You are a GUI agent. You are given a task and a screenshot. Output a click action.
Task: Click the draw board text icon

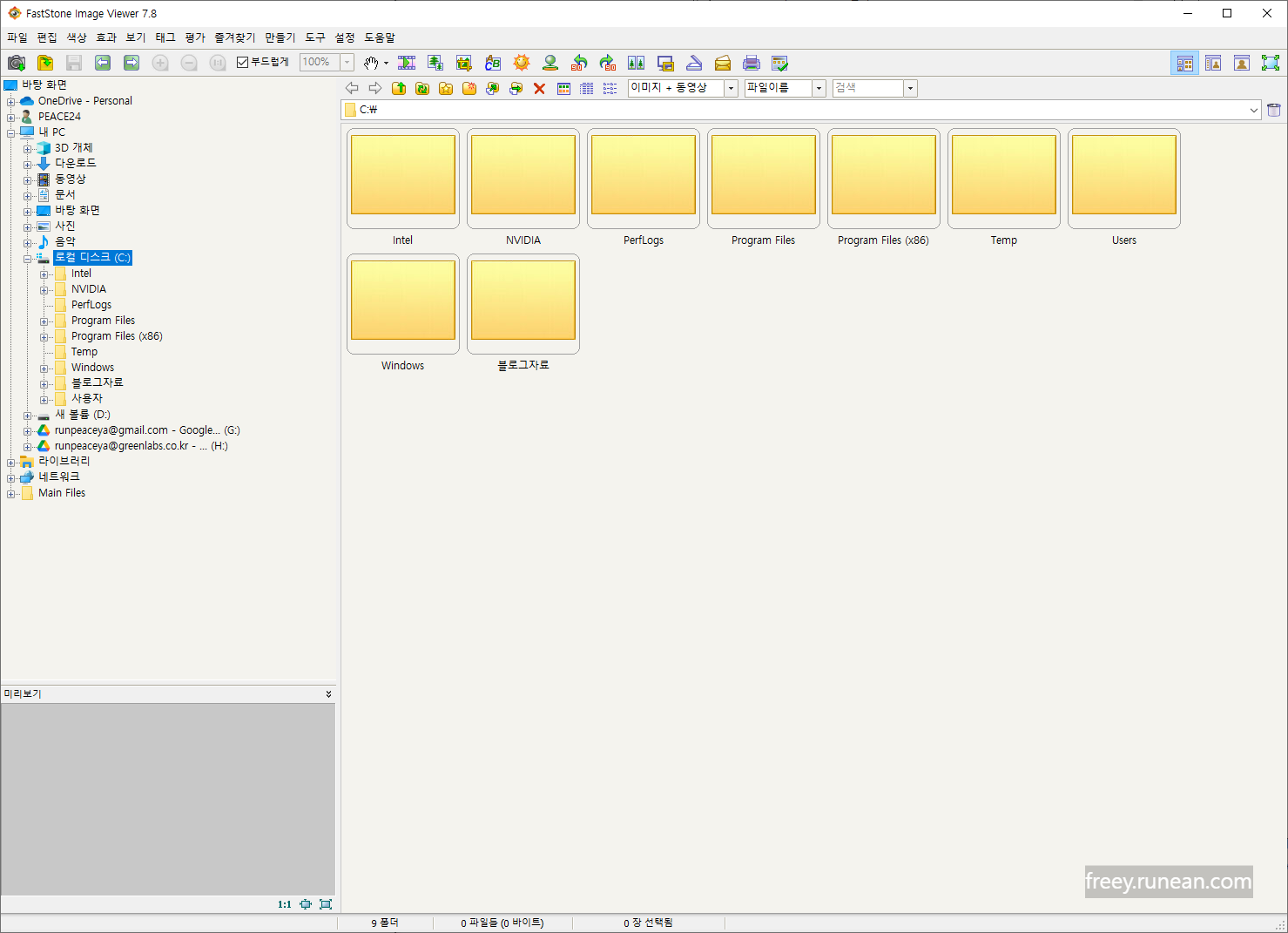click(x=493, y=63)
